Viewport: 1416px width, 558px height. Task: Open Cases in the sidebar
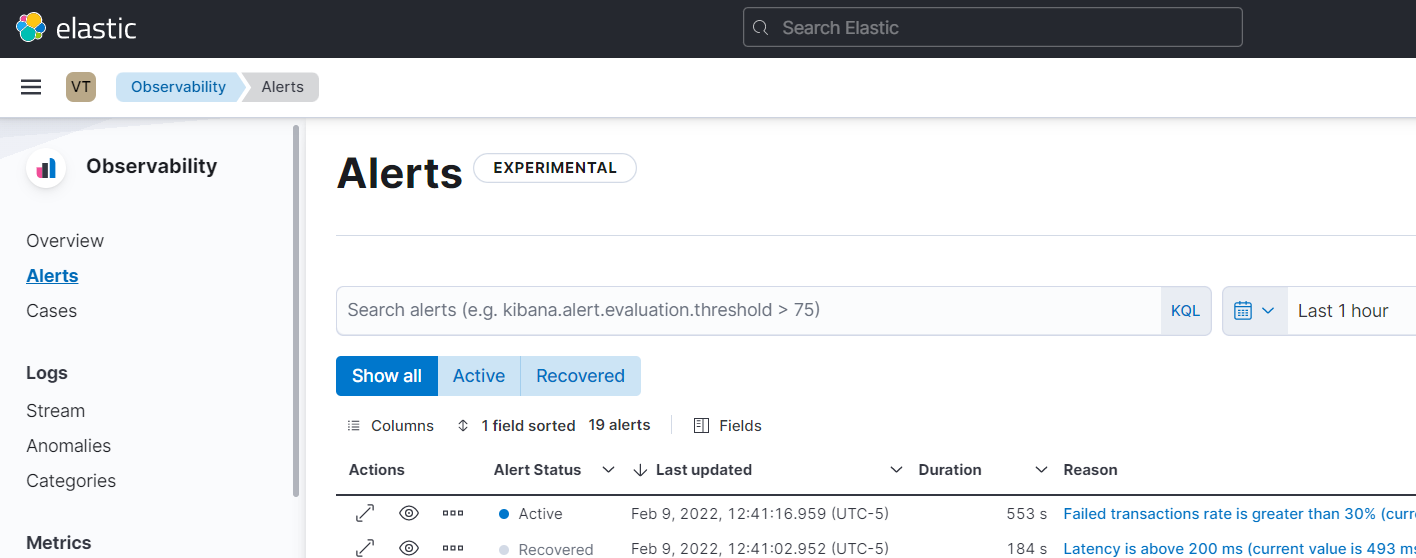tap(51, 311)
